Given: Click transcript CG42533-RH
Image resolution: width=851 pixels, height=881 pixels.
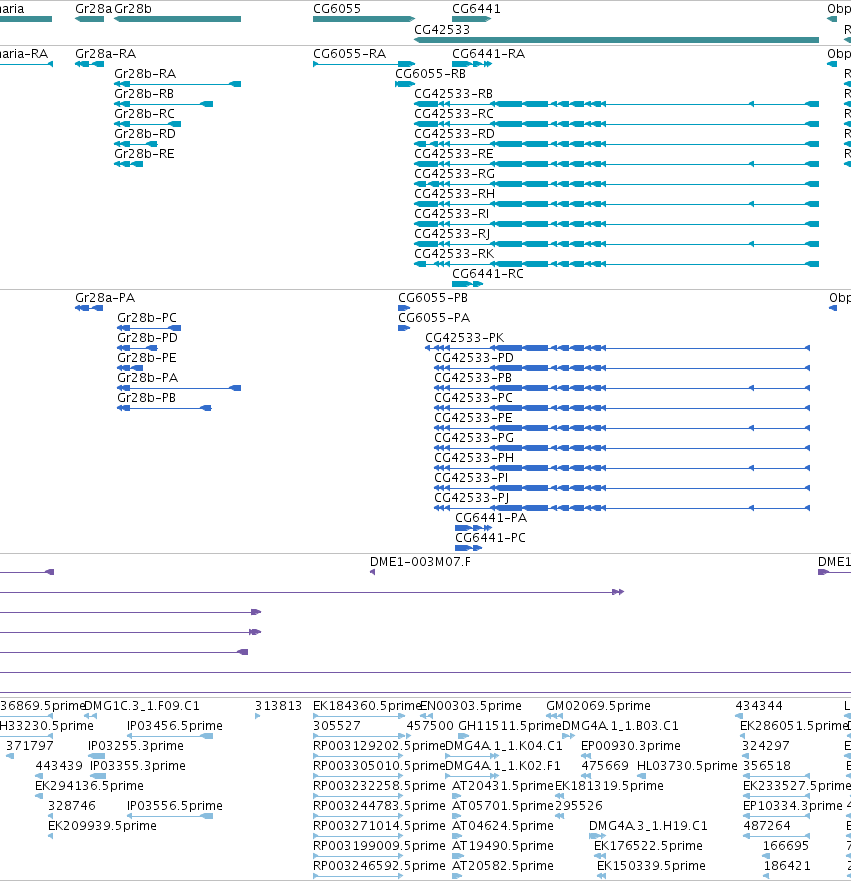Looking at the screenshot, I should (616, 204).
